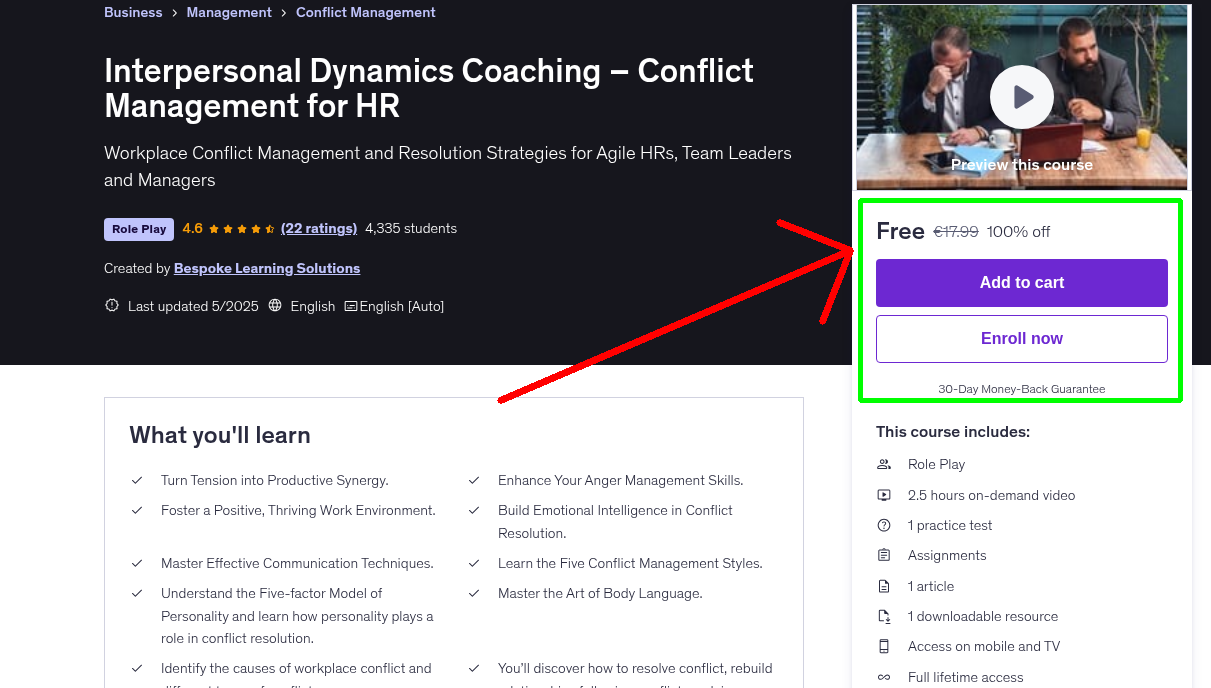Click the play icon on the course preview
The height and width of the screenshot is (688, 1211).
[x=1021, y=96]
